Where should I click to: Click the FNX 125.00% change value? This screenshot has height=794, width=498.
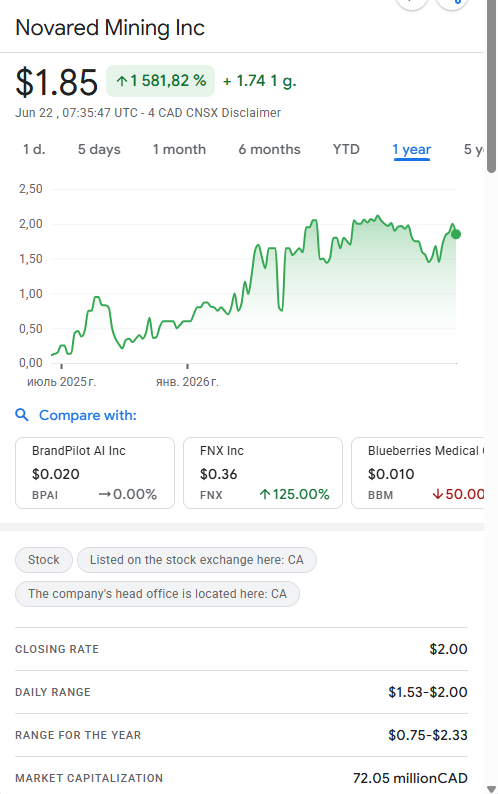coord(294,494)
